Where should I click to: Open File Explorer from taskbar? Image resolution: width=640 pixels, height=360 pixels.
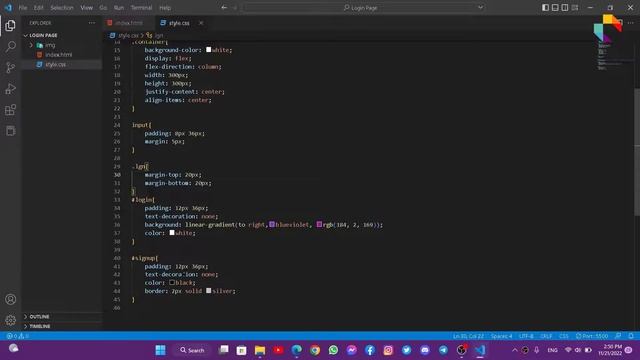[x=260, y=350]
